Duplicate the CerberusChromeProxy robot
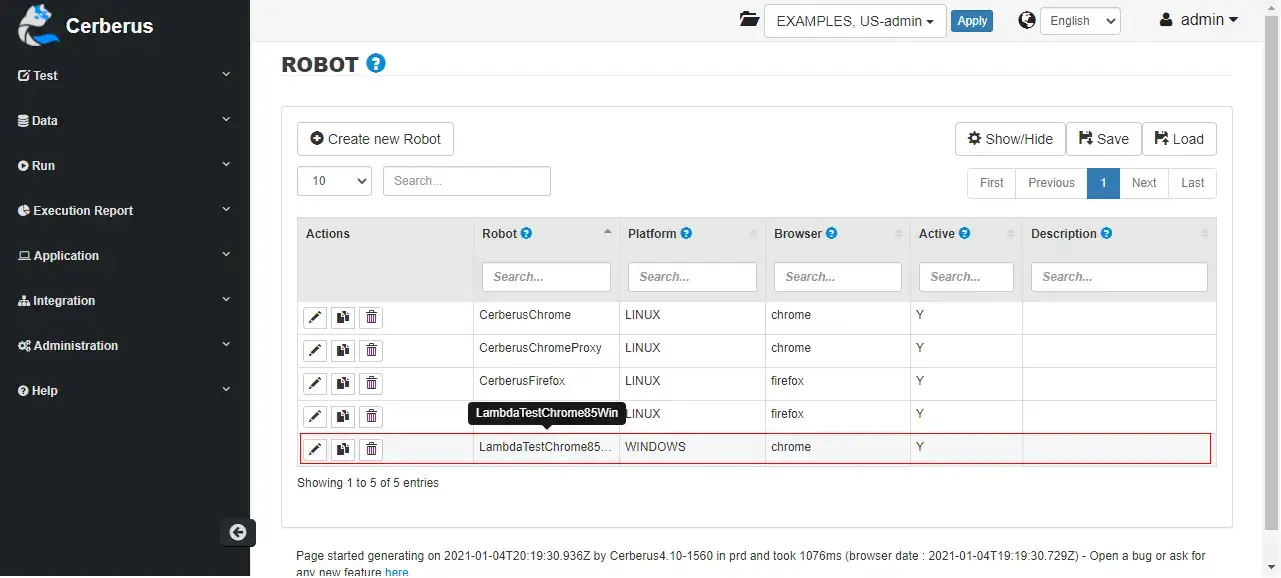Viewport: 1281px width, 578px height. click(x=343, y=350)
